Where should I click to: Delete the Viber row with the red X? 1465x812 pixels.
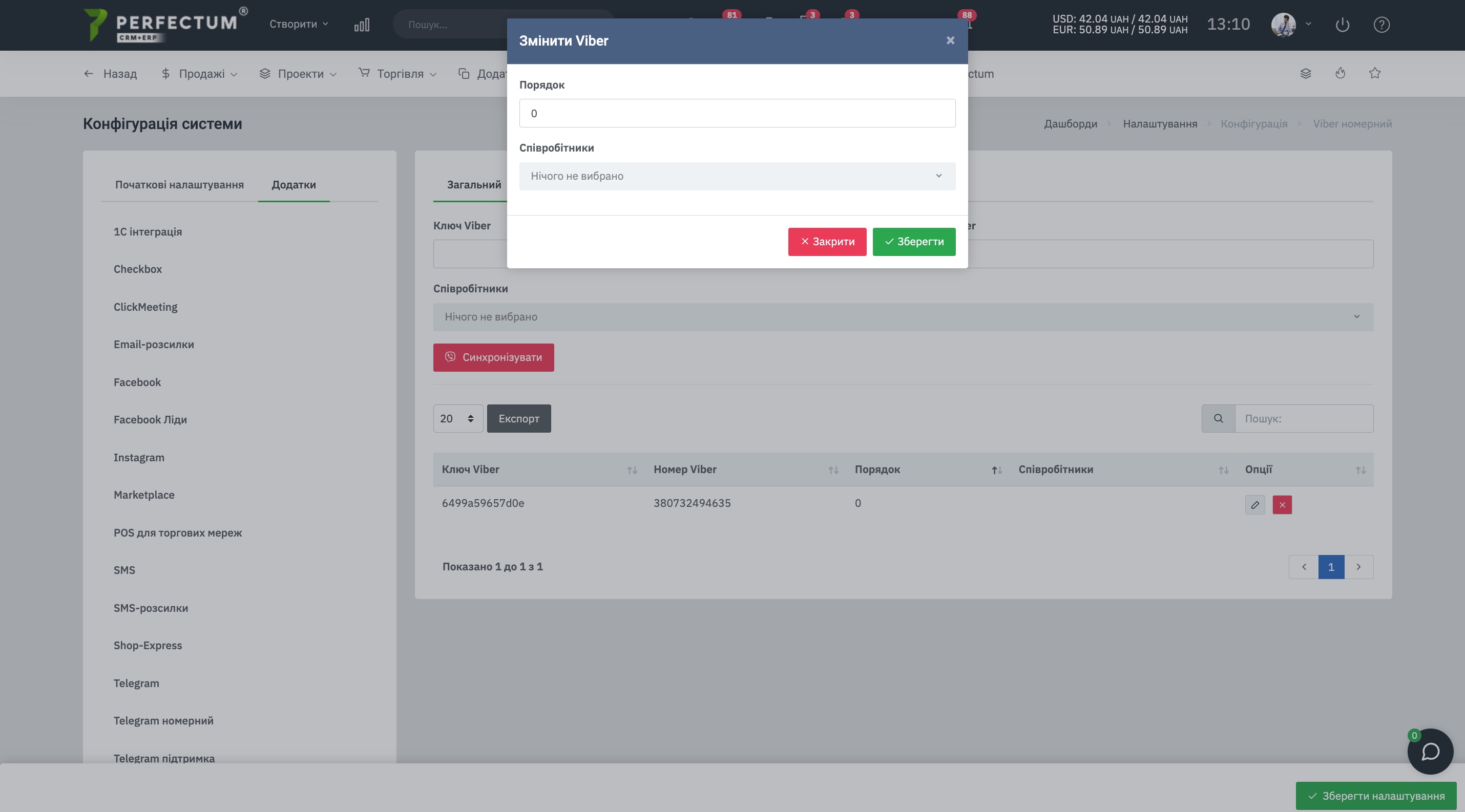1282,505
